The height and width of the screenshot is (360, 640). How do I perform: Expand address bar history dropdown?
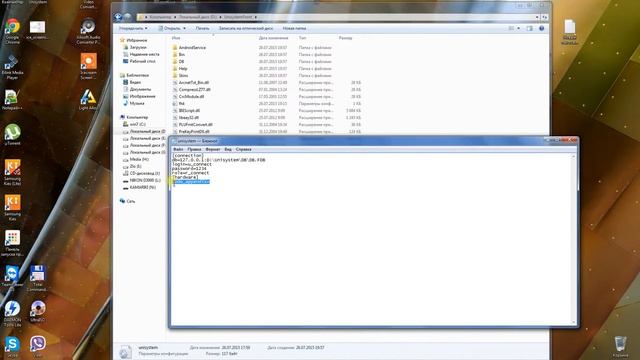(537, 17)
